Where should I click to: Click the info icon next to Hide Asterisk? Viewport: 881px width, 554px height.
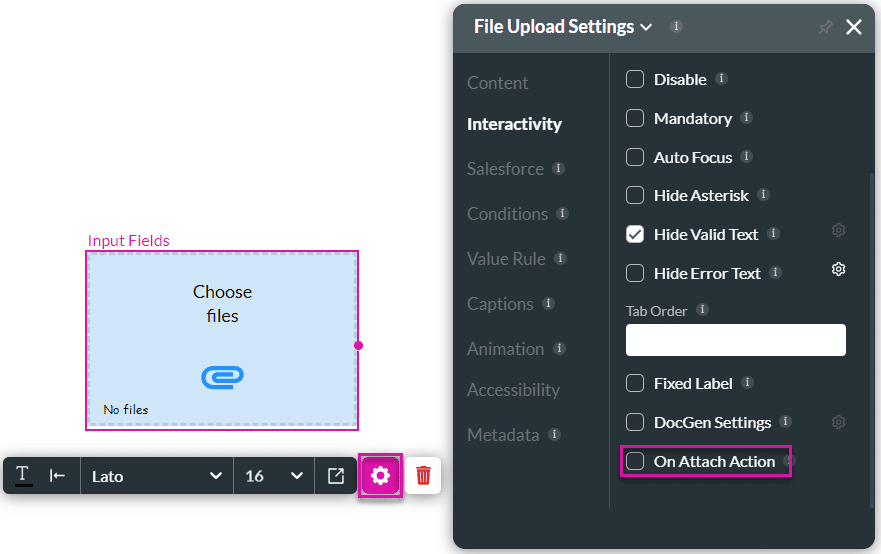[x=763, y=194]
